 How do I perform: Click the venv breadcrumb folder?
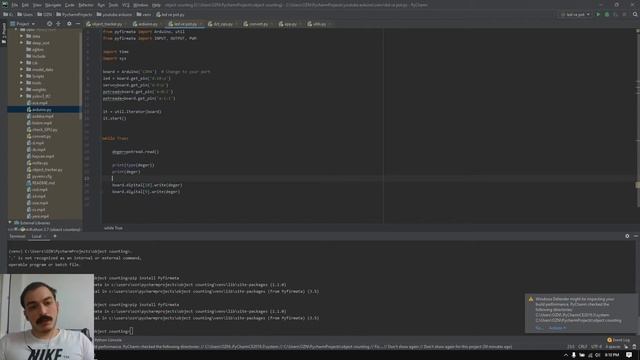point(144,14)
